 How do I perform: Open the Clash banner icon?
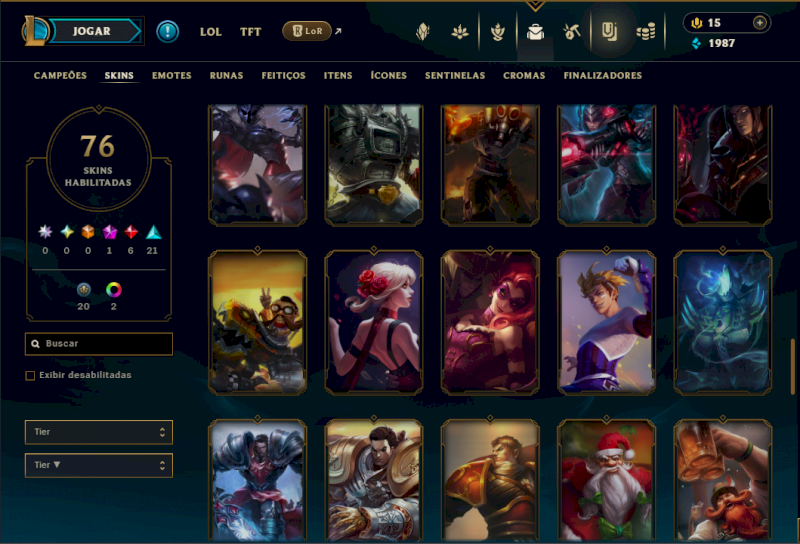coord(423,32)
